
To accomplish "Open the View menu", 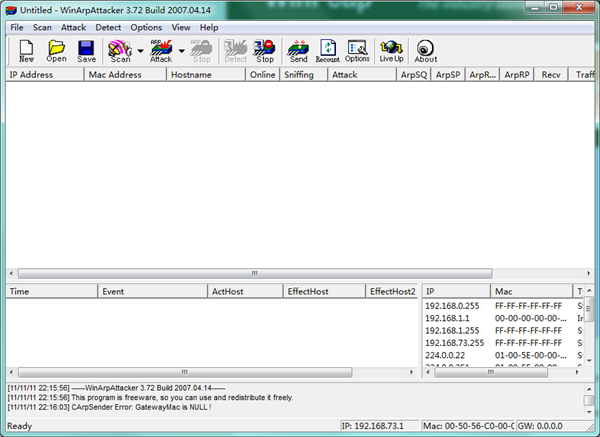I will pyautogui.click(x=181, y=28).
